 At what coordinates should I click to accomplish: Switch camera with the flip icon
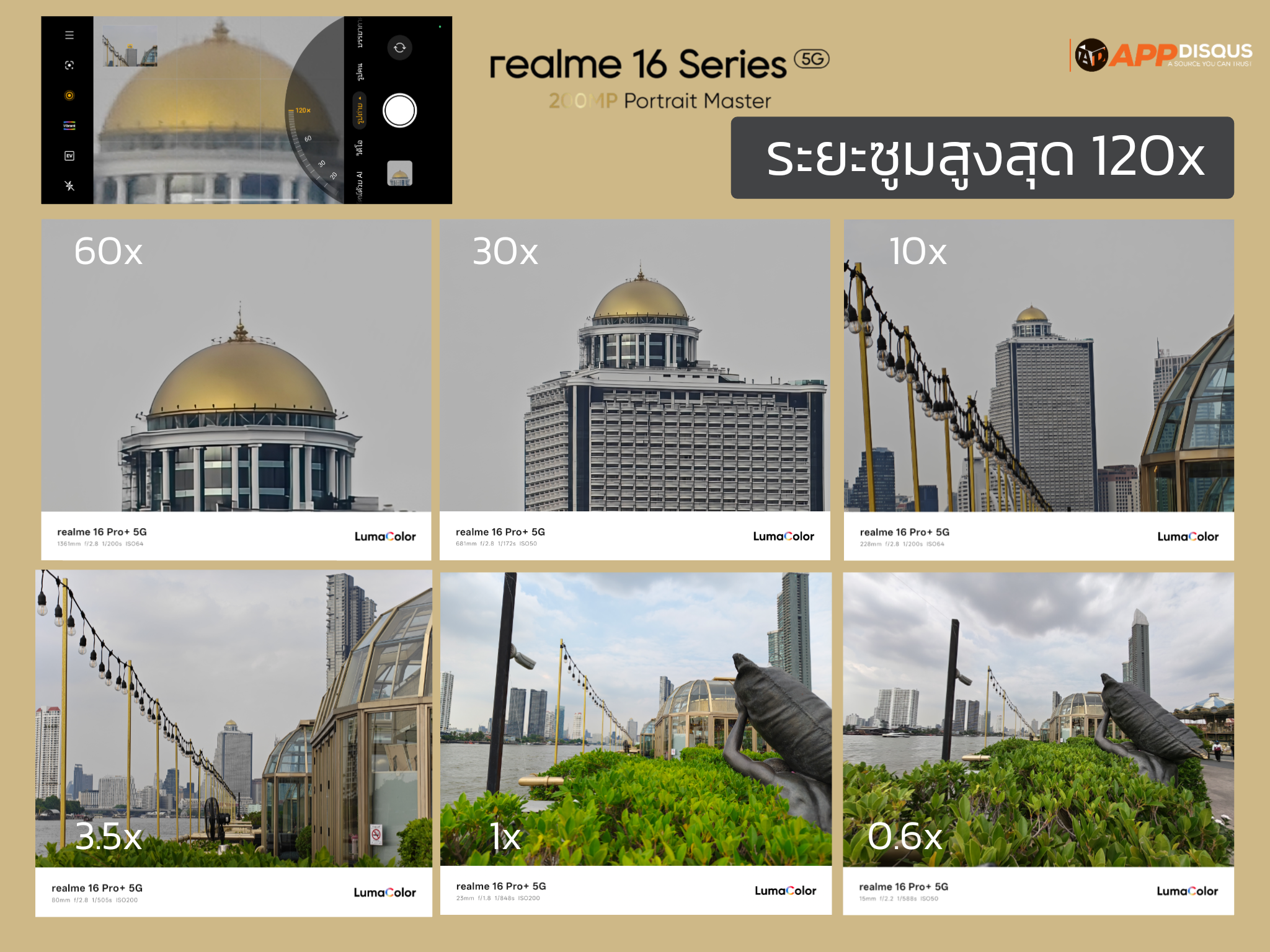click(400, 48)
